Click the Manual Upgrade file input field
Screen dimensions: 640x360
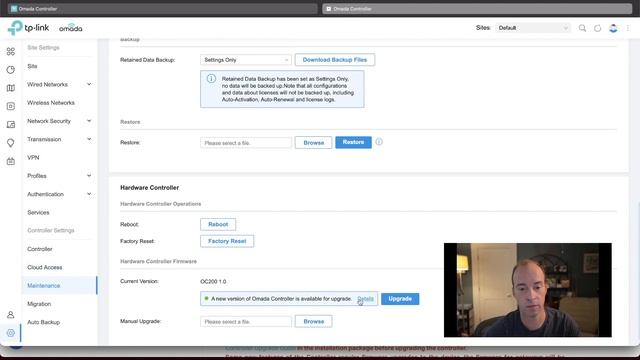[246, 322]
